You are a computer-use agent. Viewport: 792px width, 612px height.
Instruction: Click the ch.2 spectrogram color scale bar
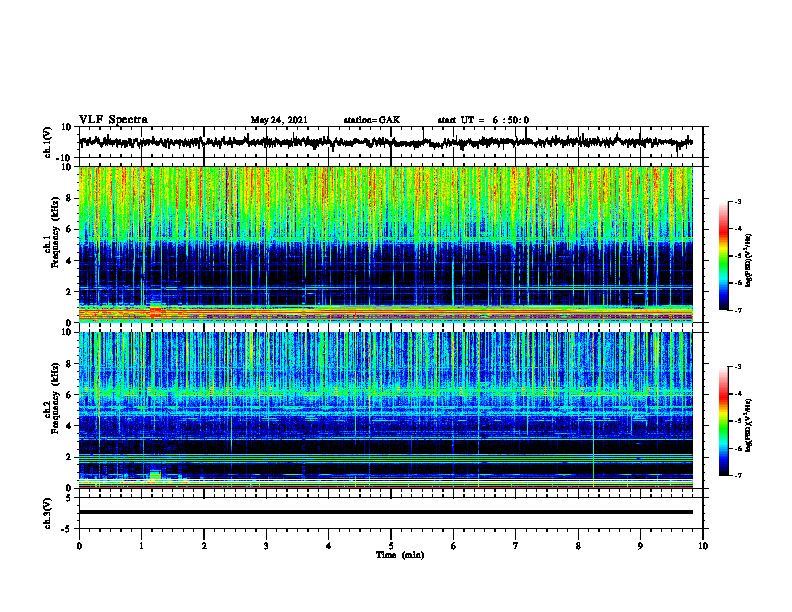pyautogui.click(x=723, y=421)
